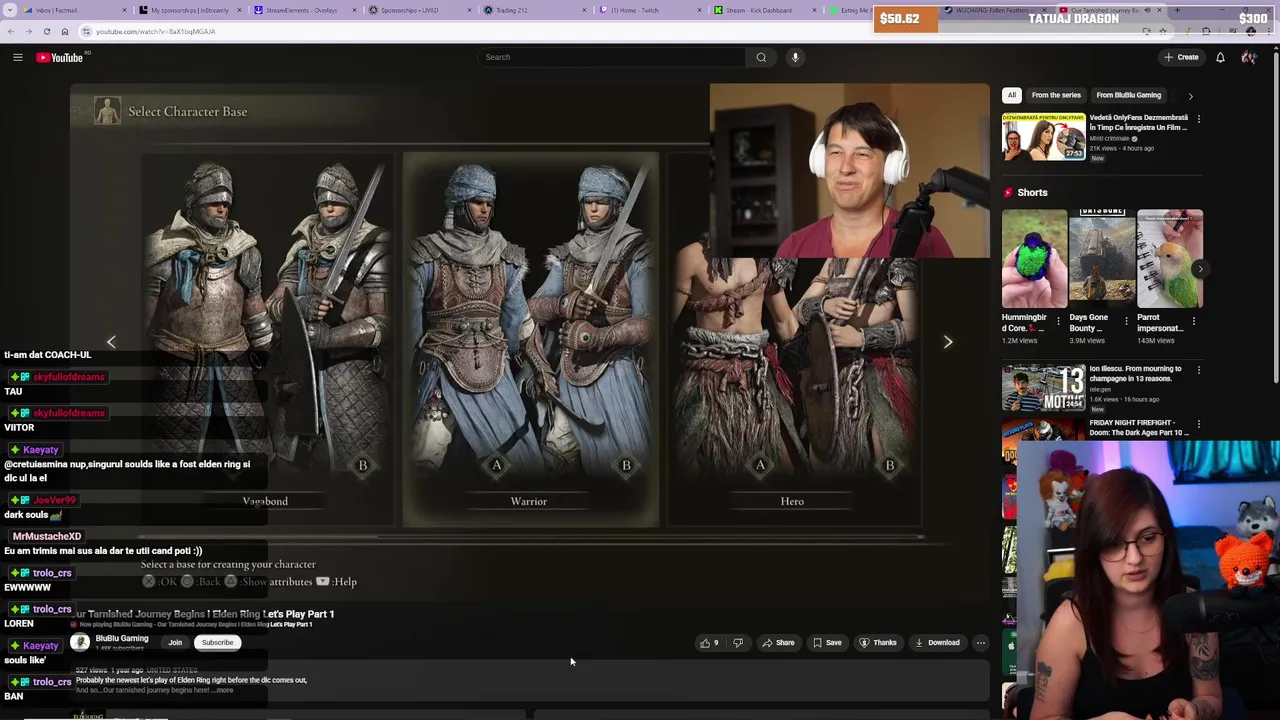The image size is (1280, 720).
Task: Open options for the Friday Night Firefight video
Action: pos(1198,424)
